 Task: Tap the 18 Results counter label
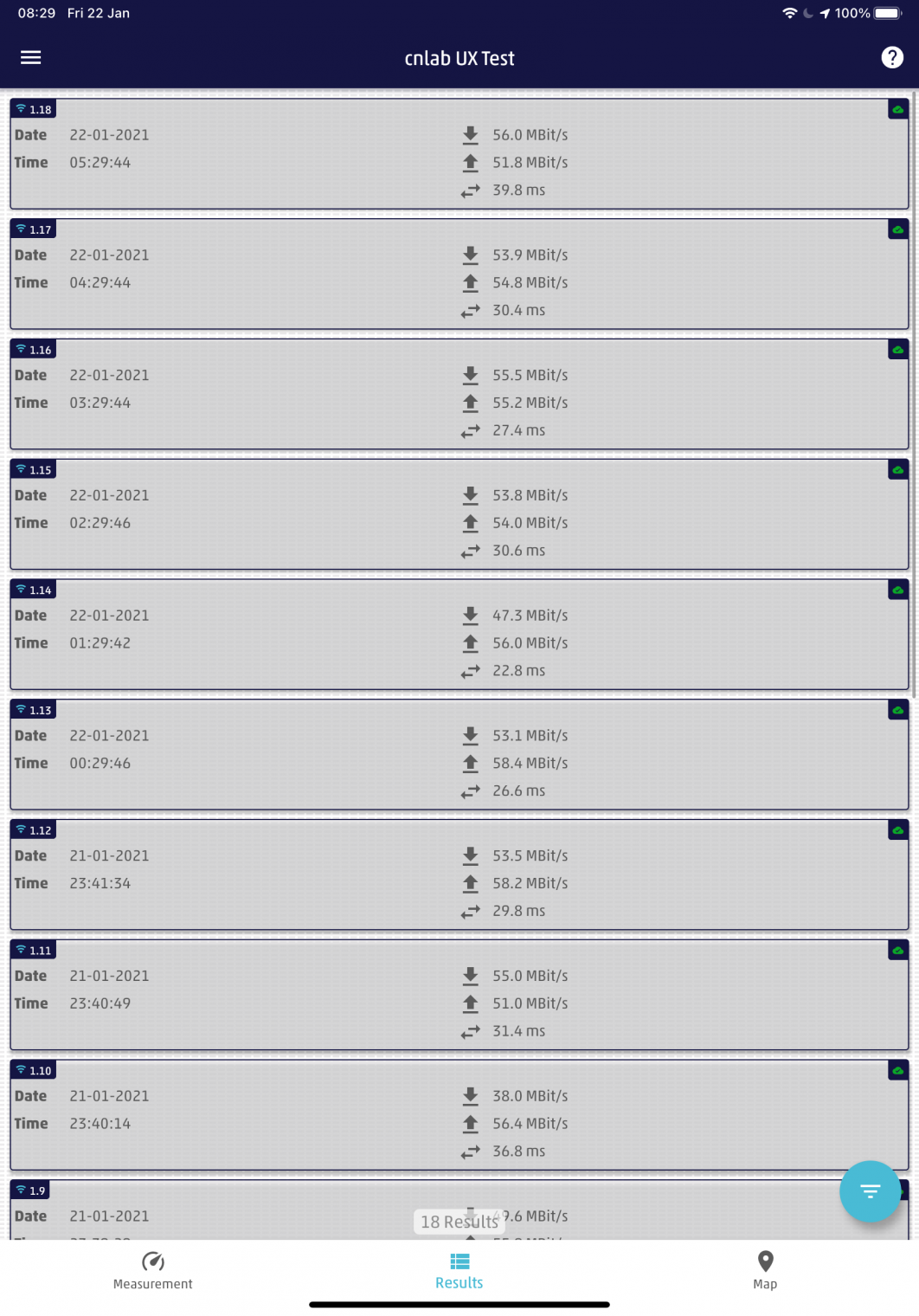click(x=459, y=1222)
